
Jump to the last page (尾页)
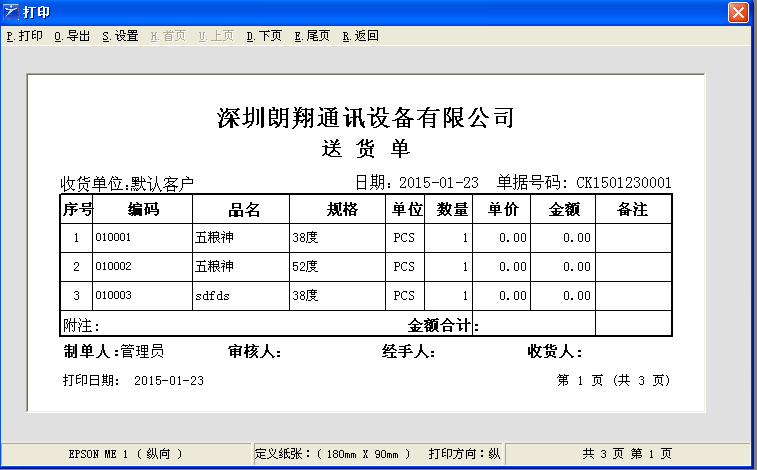click(312, 36)
